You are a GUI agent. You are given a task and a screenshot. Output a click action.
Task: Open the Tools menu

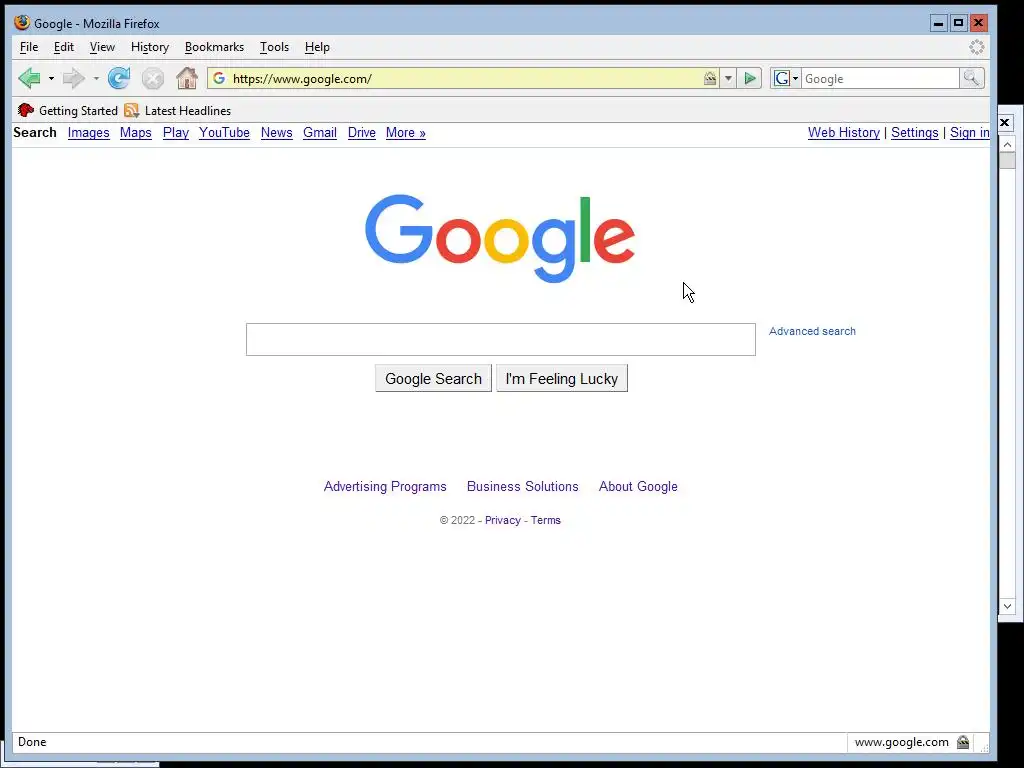click(x=274, y=47)
